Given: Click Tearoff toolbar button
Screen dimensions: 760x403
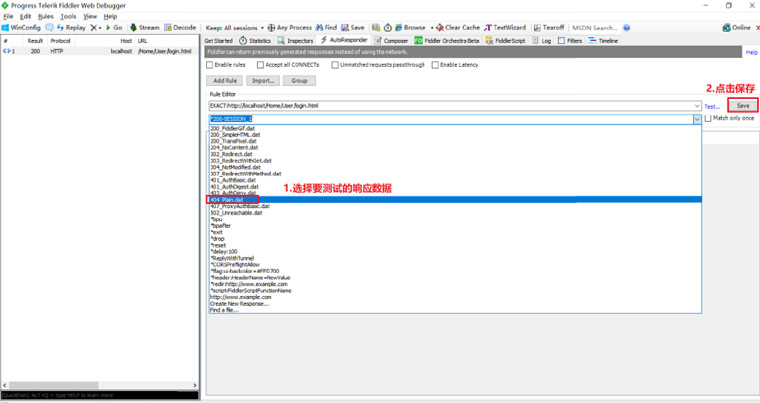Looking at the screenshot, I should tap(549, 28).
